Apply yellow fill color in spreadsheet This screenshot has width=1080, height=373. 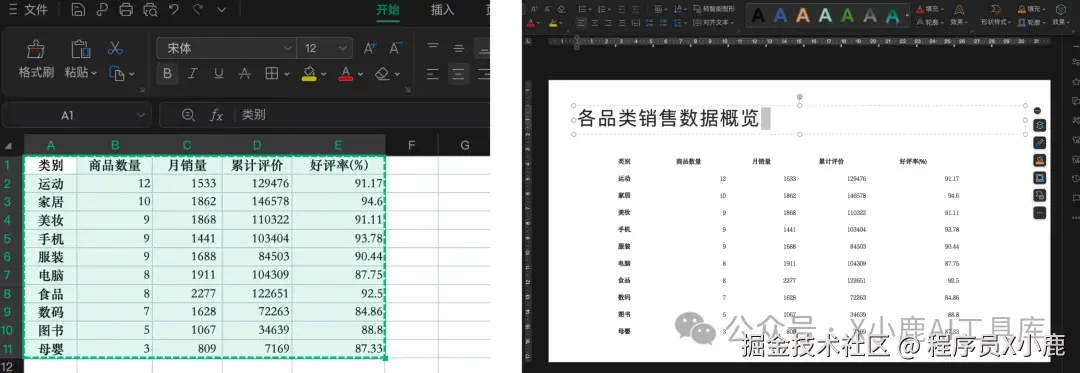pyautogui.click(x=309, y=74)
